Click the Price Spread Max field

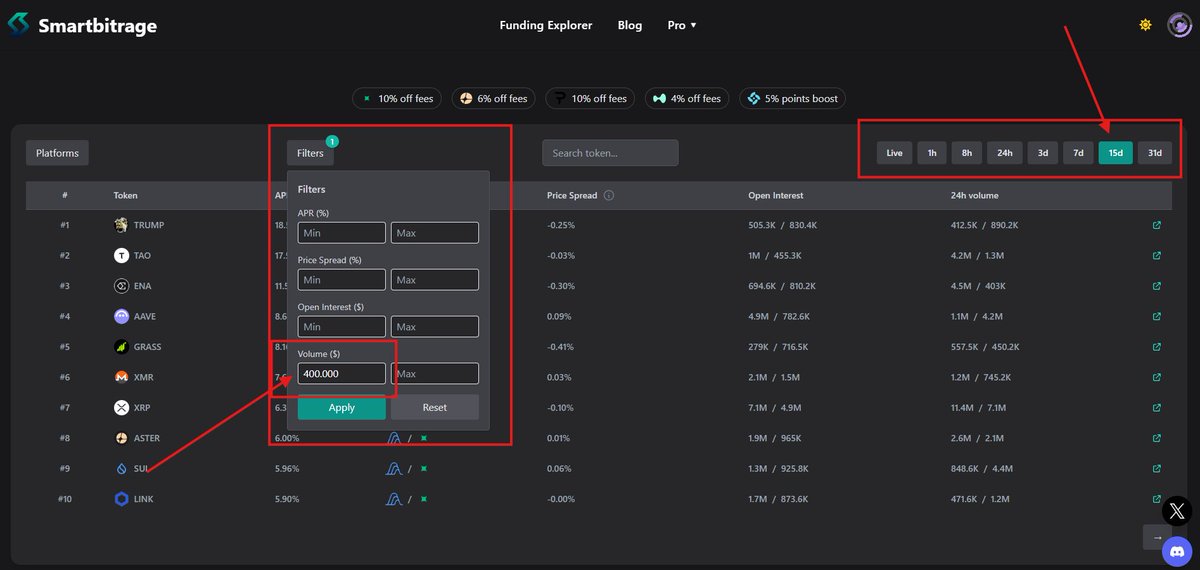tap(434, 280)
